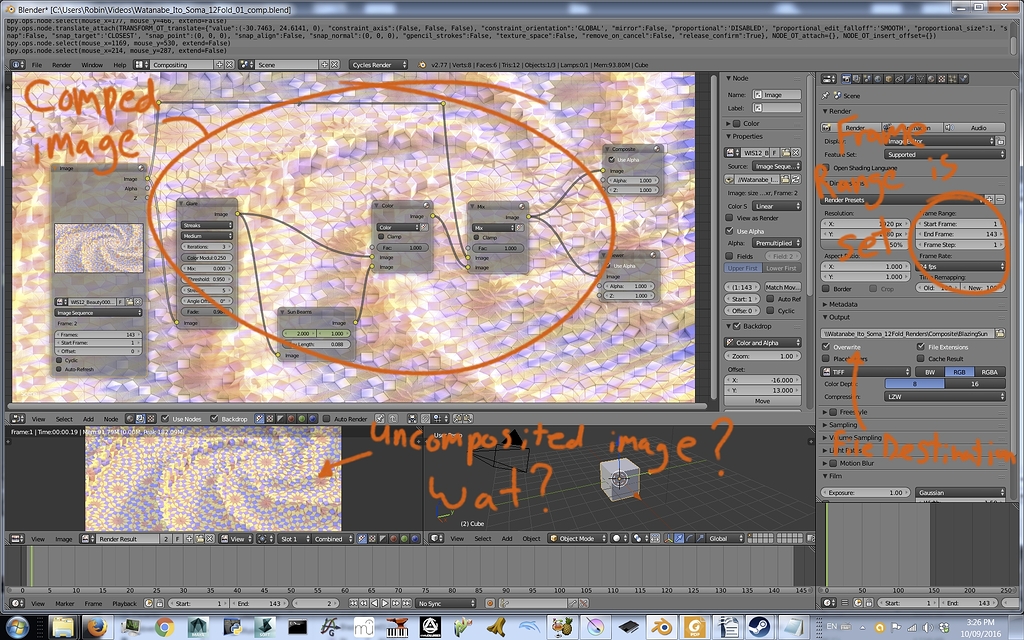Expand the Metadata panel
The height and width of the screenshot is (640, 1024).
[x=843, y=304]
